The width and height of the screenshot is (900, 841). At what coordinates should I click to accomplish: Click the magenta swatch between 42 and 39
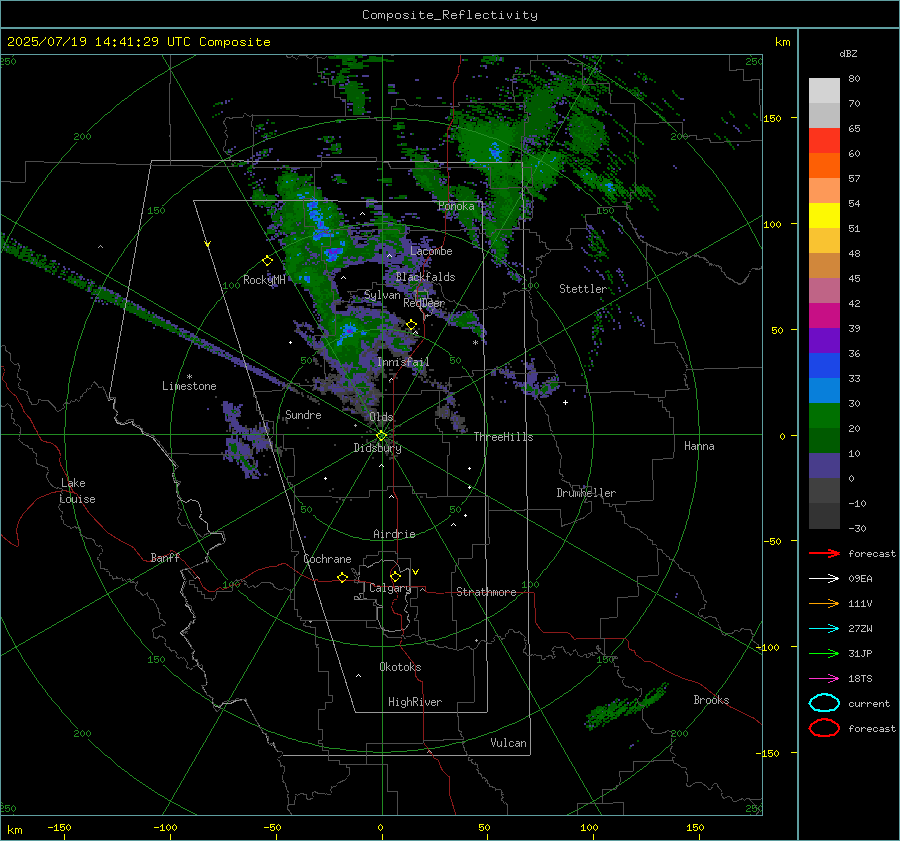click(x=824, y=315)
